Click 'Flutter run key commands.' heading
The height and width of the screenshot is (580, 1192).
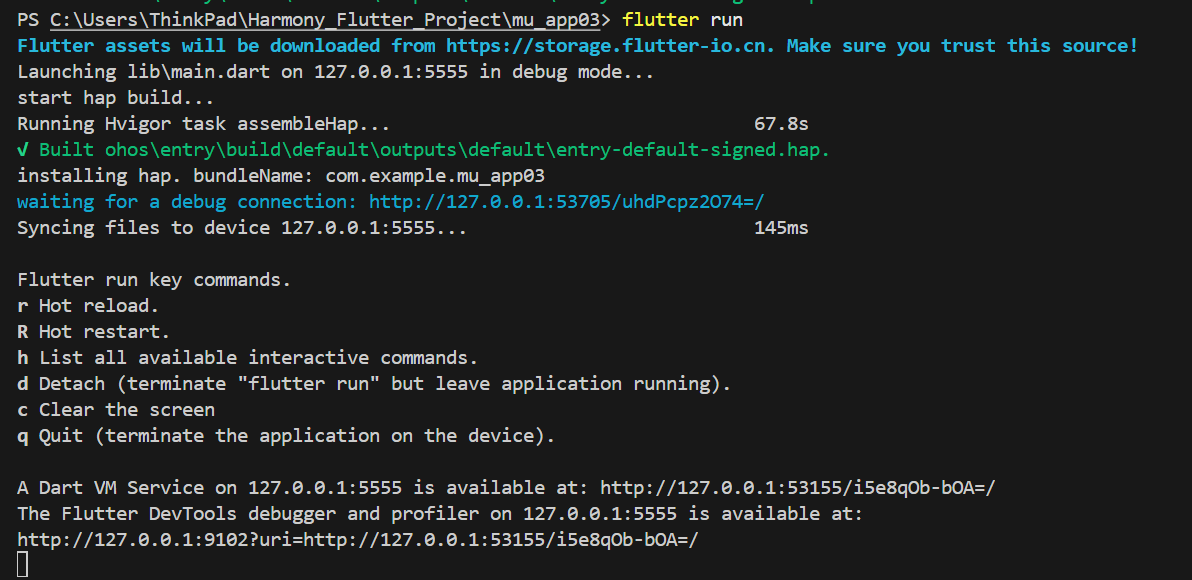154,280
